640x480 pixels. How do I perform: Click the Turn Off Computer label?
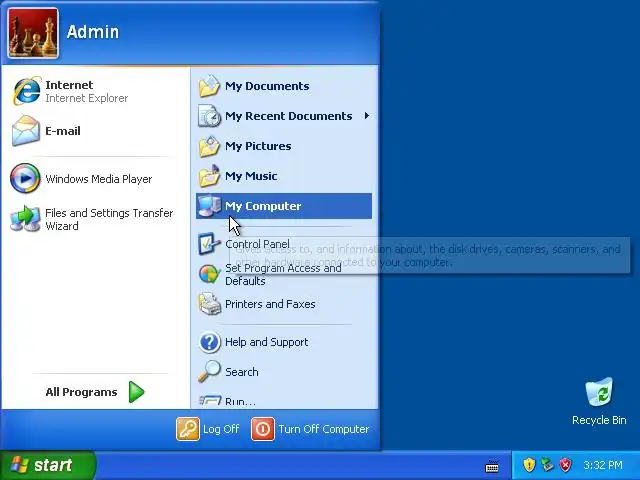324,429
